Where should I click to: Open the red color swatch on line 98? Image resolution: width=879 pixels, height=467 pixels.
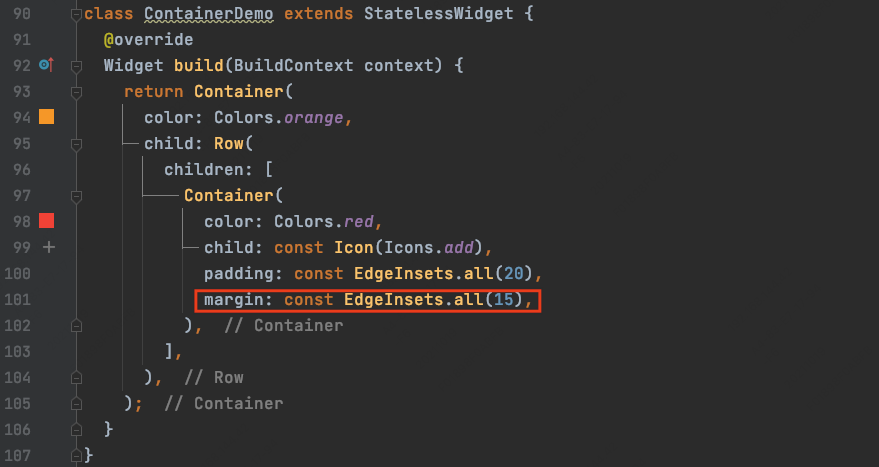[x=47, y=221]
